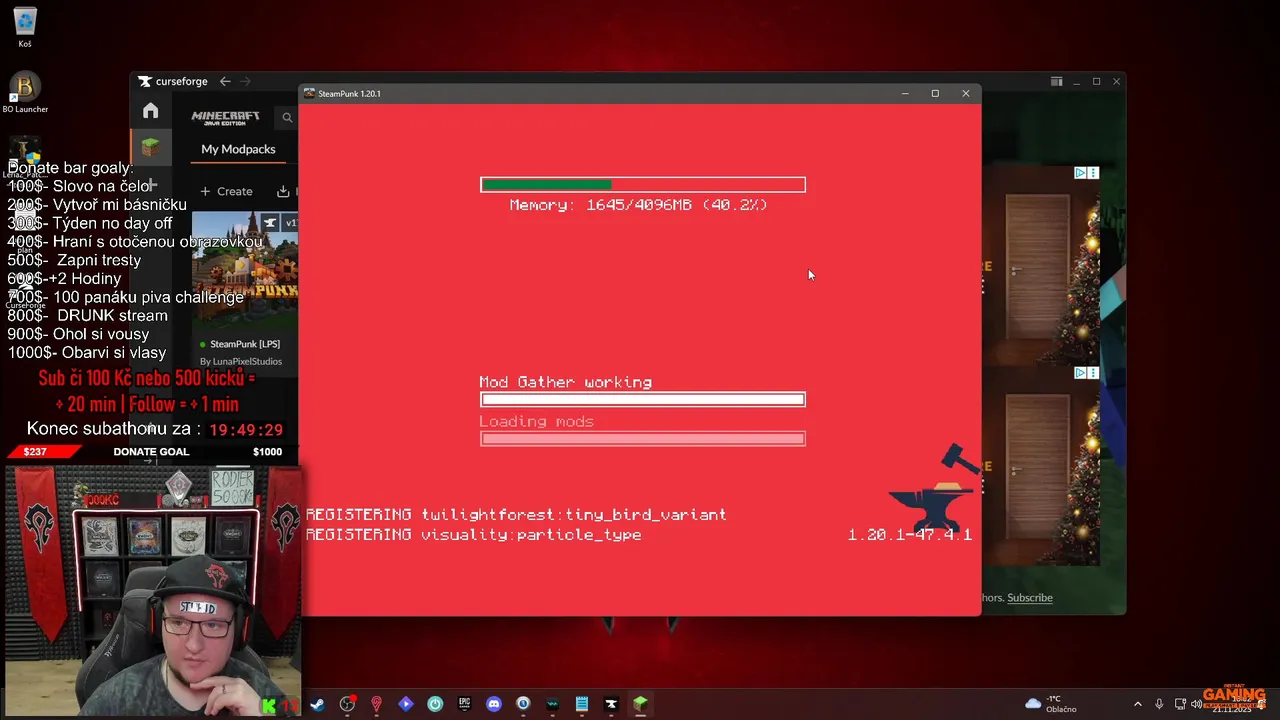
Task: Open CurseForge Home in the sidebar
Action: pyautogui.click(x=150, y=111)
